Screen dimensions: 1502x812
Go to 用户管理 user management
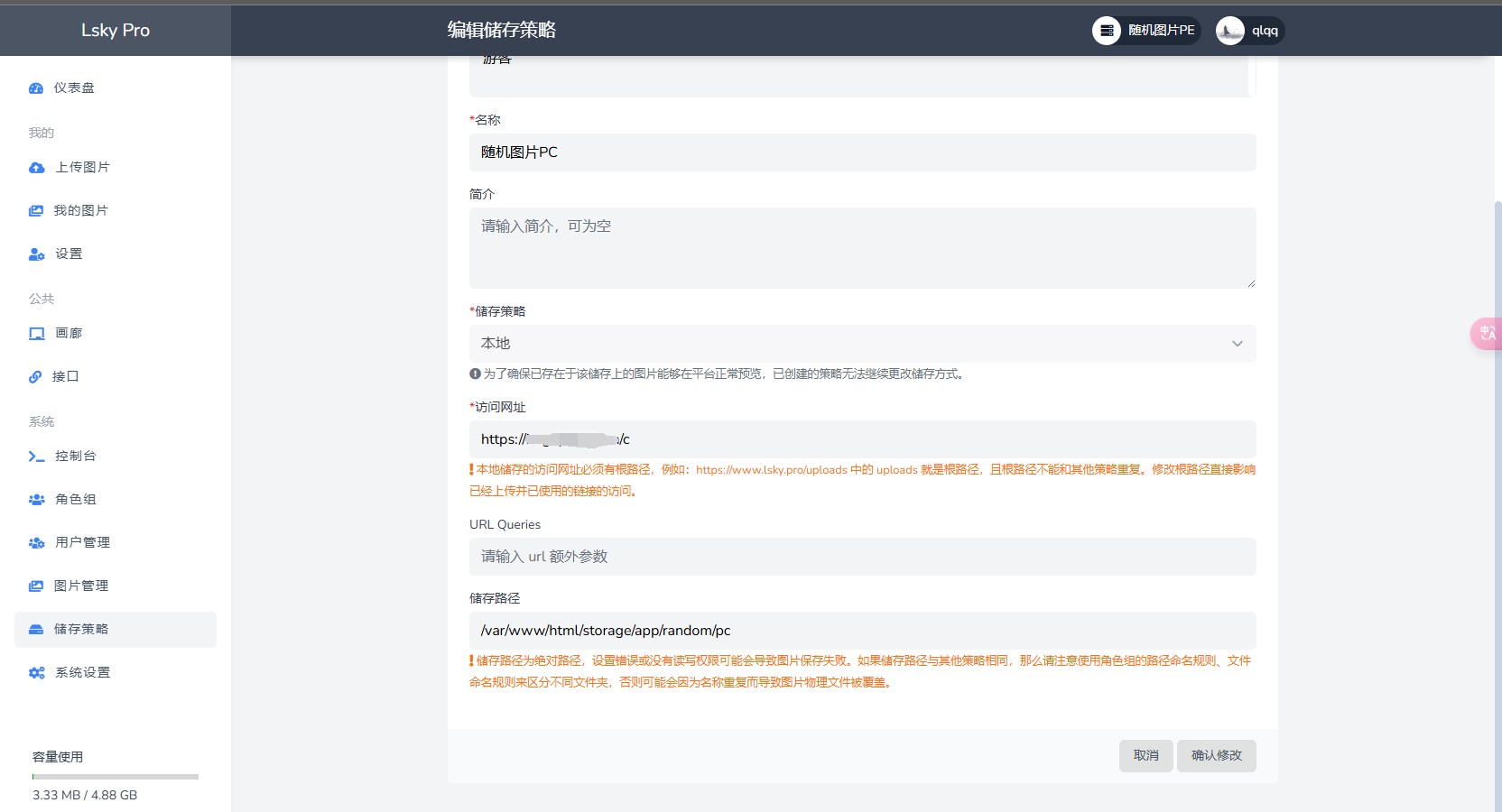tap(82, 542)
